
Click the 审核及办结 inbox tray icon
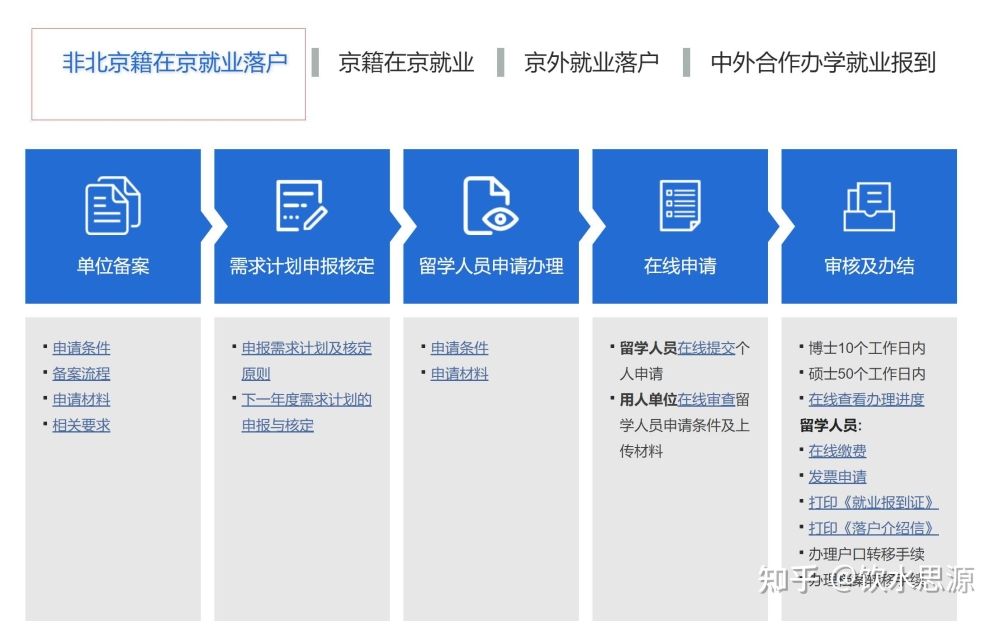click(x=869, y=207)
